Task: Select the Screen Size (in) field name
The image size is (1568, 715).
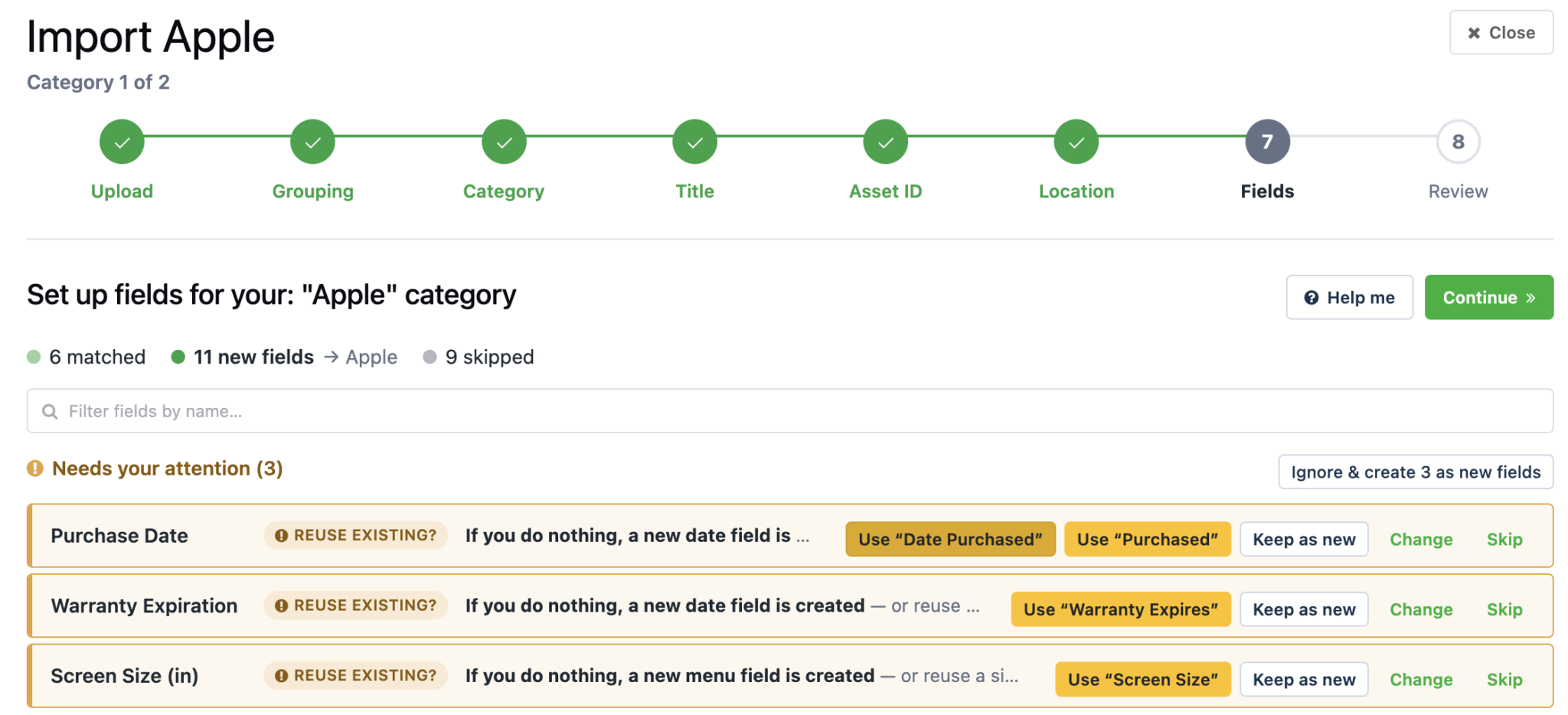Action: pyautogui.click(x=125, y=676)
